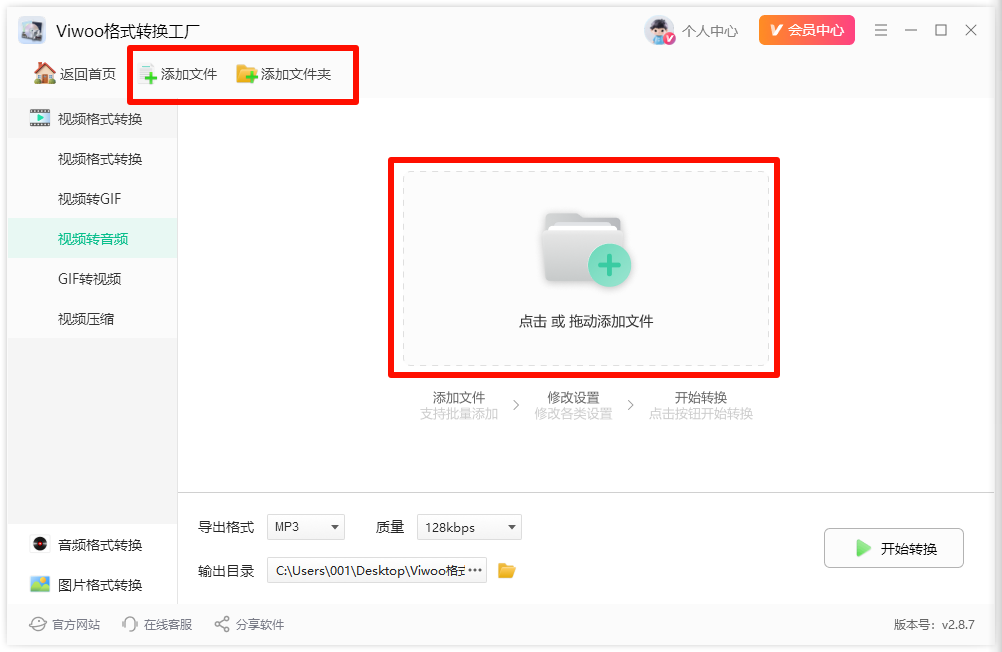Open the output folder icon
Viewport: 1002px width, 652px height.
click(507, 570)
